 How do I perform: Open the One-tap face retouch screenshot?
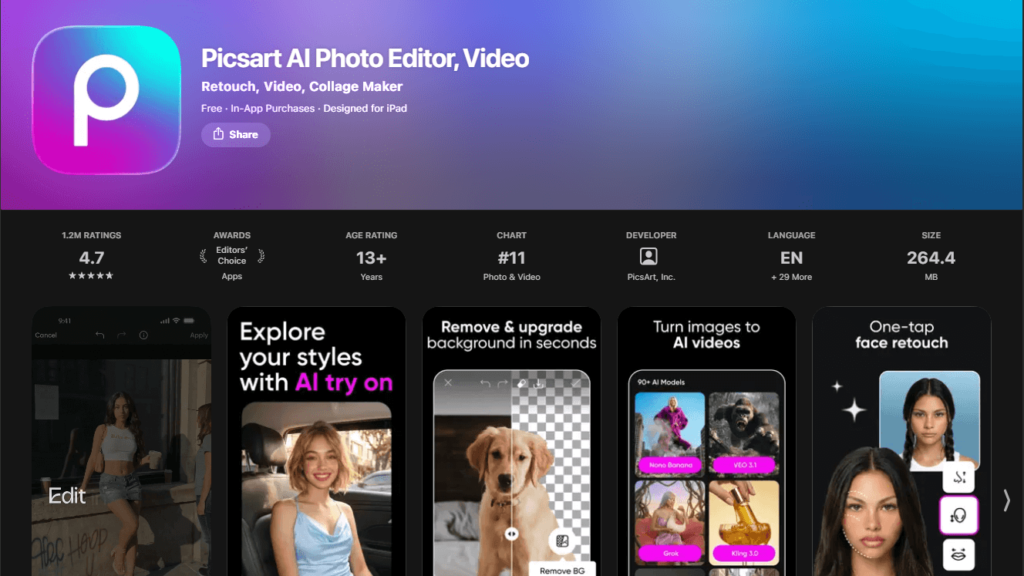(901, 441)
